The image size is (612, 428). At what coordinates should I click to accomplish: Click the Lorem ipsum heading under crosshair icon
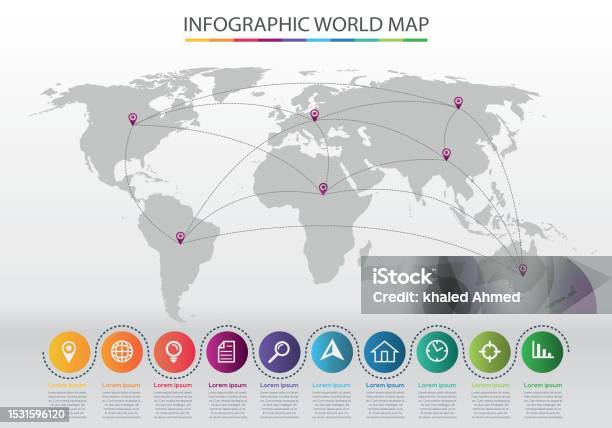tap(490, 385)
